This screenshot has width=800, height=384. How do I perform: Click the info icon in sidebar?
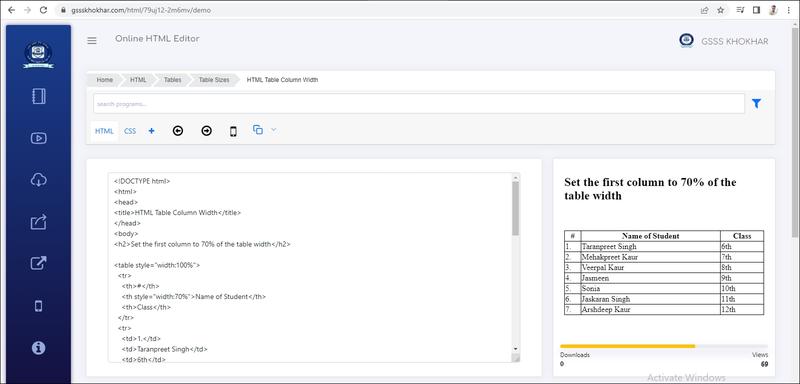point(39,348)
